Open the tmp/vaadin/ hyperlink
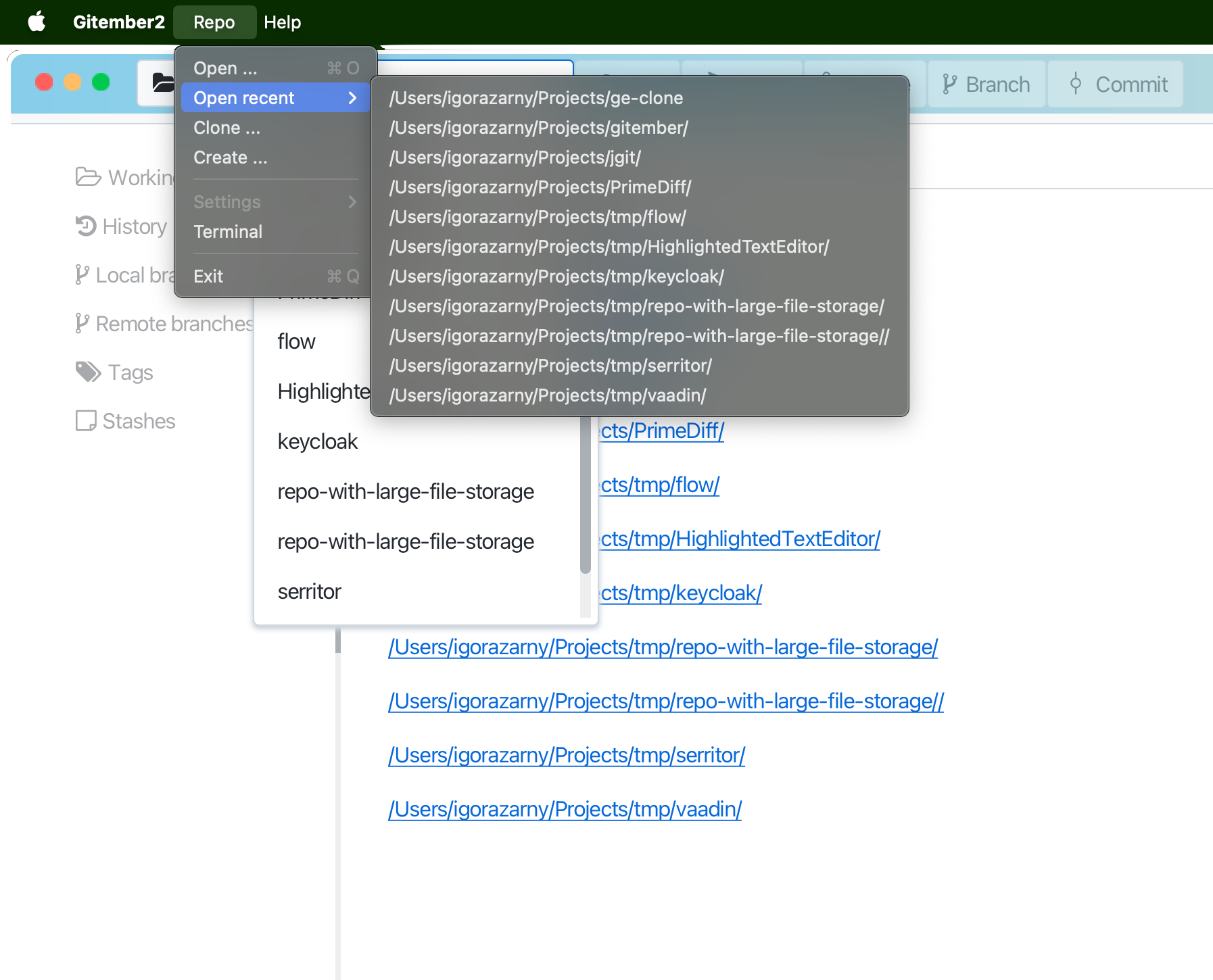This screenshot has height=980, width=1213. click(x=565, y=809)
